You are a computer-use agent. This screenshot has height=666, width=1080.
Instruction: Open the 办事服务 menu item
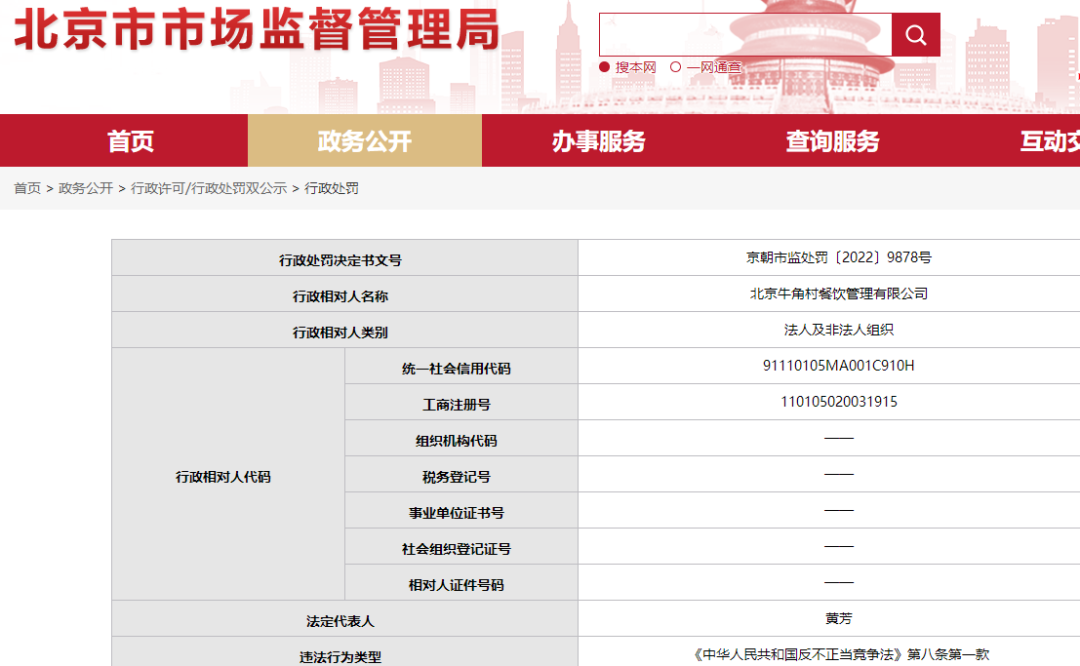click(x=597, y=141)
